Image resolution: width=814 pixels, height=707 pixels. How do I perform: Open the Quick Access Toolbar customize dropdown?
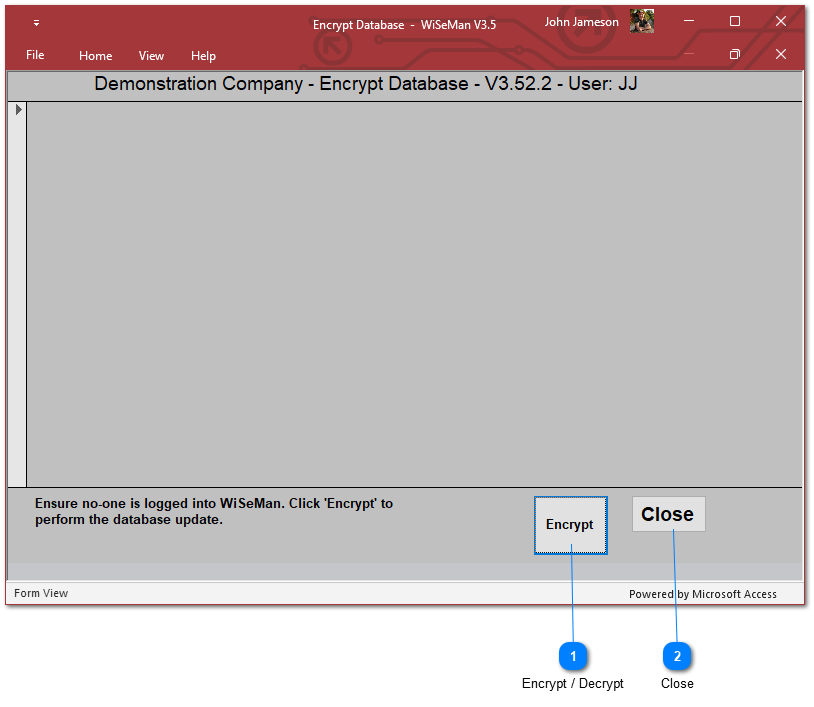coord(36,22)
